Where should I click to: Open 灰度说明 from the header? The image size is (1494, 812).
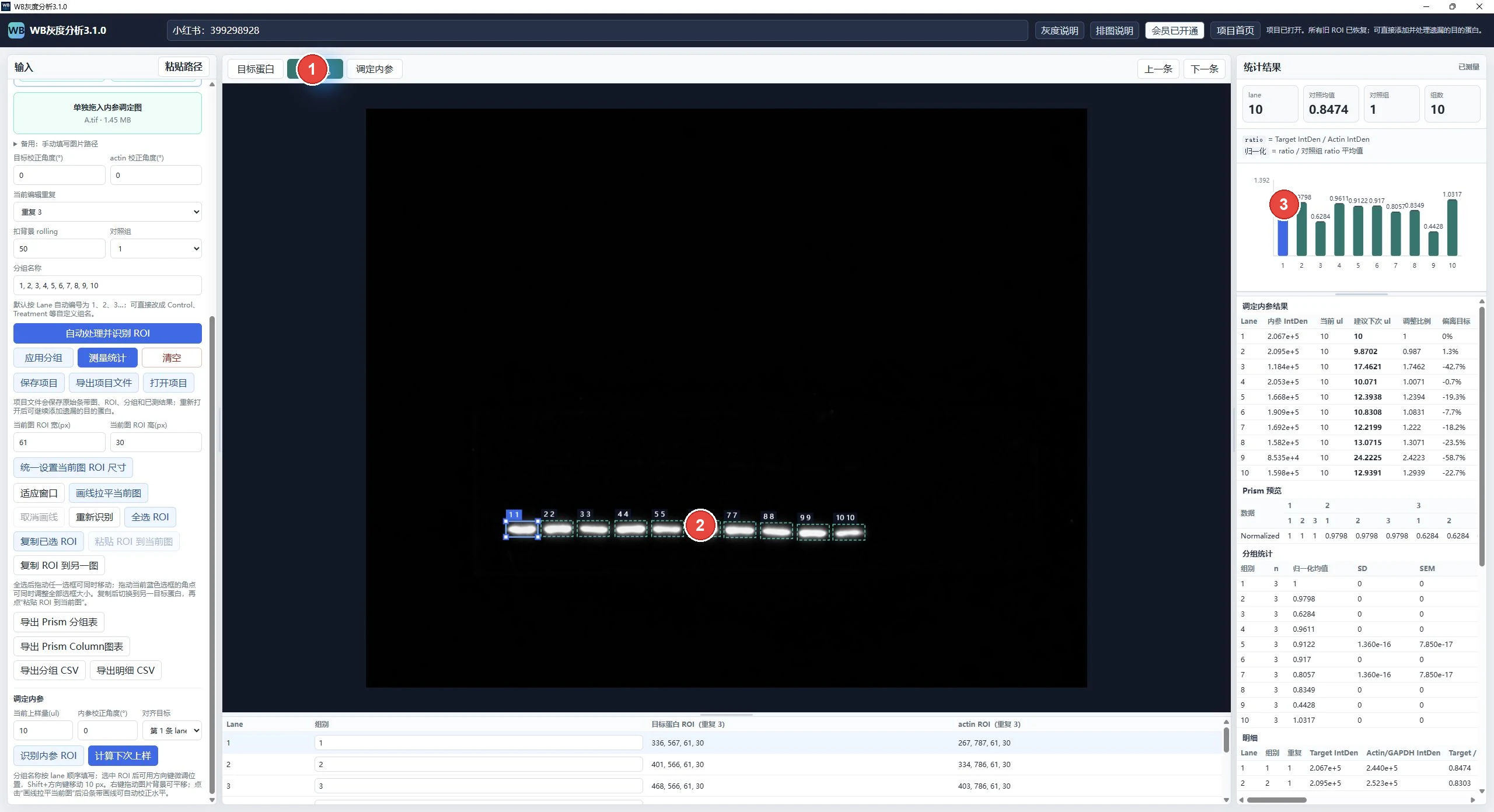pos(1060,30)
